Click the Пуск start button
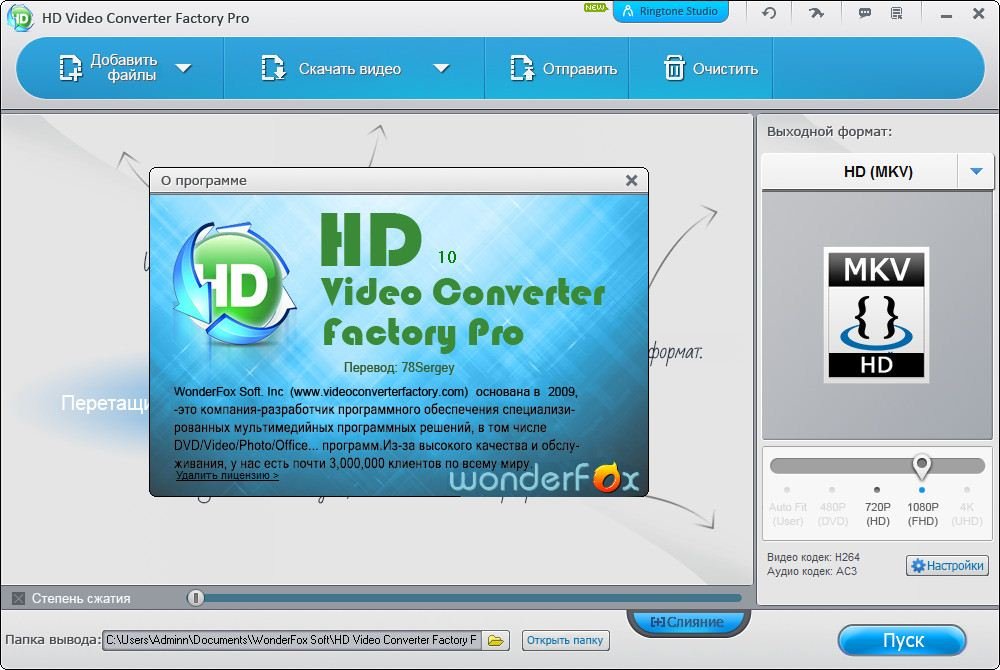The image size is (1000, 670). click(902, 640)
